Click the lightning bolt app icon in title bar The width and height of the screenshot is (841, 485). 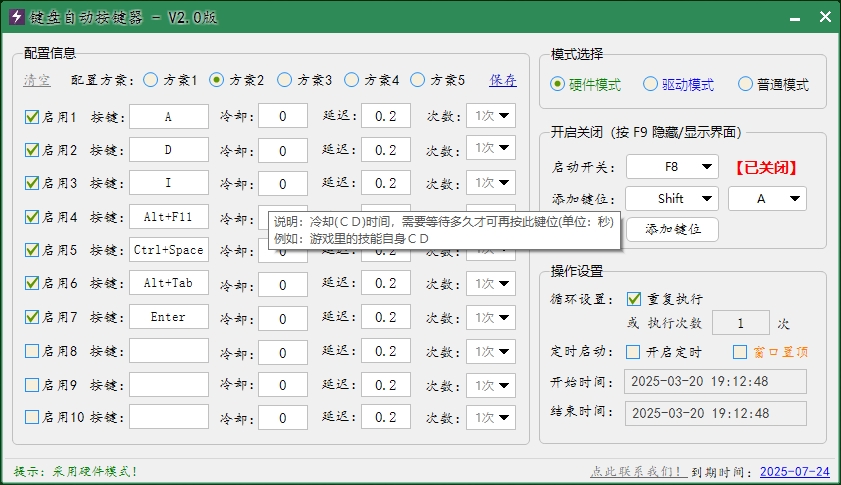[16, 17]
